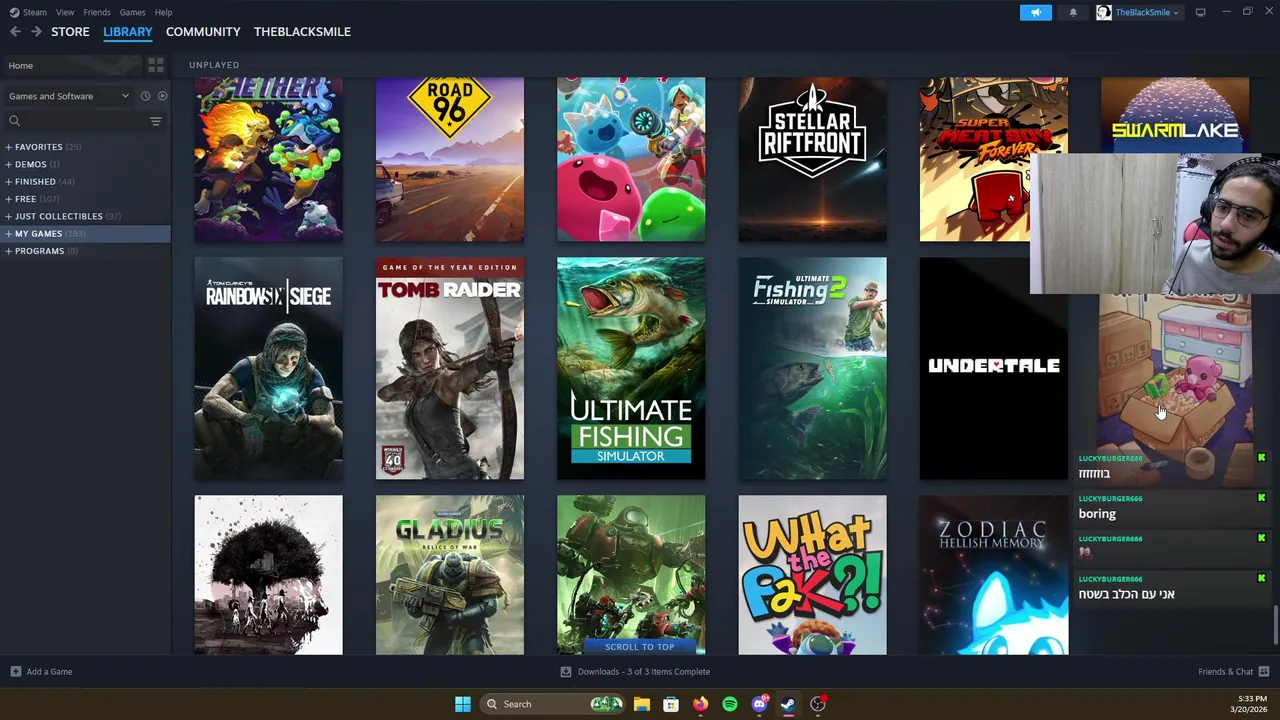Click the library vertical scrollbar

click(1275, 626)
